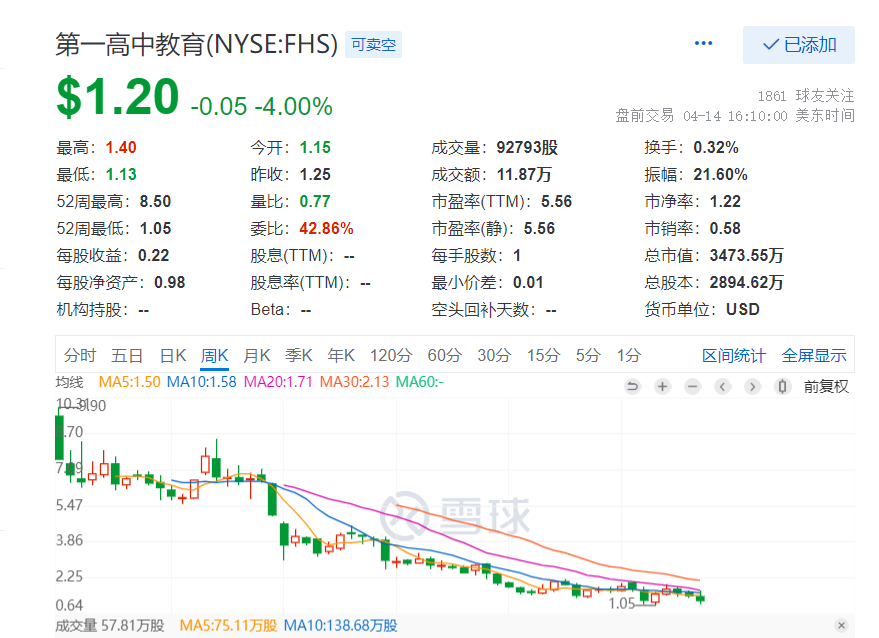Click the 全屏显示 fullscreen link

(x=814, y=355)
